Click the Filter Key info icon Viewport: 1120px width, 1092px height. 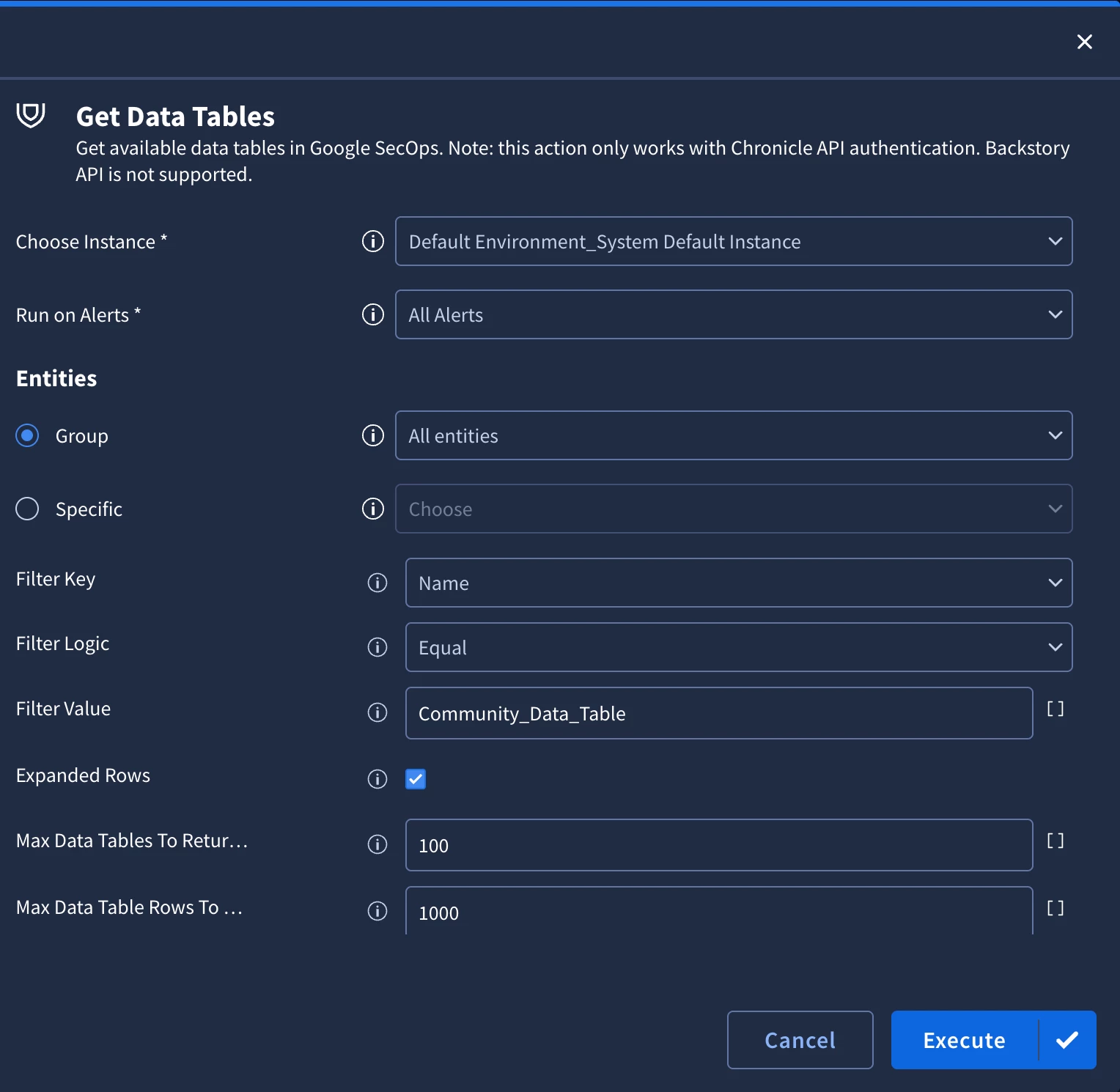[377, 583]
